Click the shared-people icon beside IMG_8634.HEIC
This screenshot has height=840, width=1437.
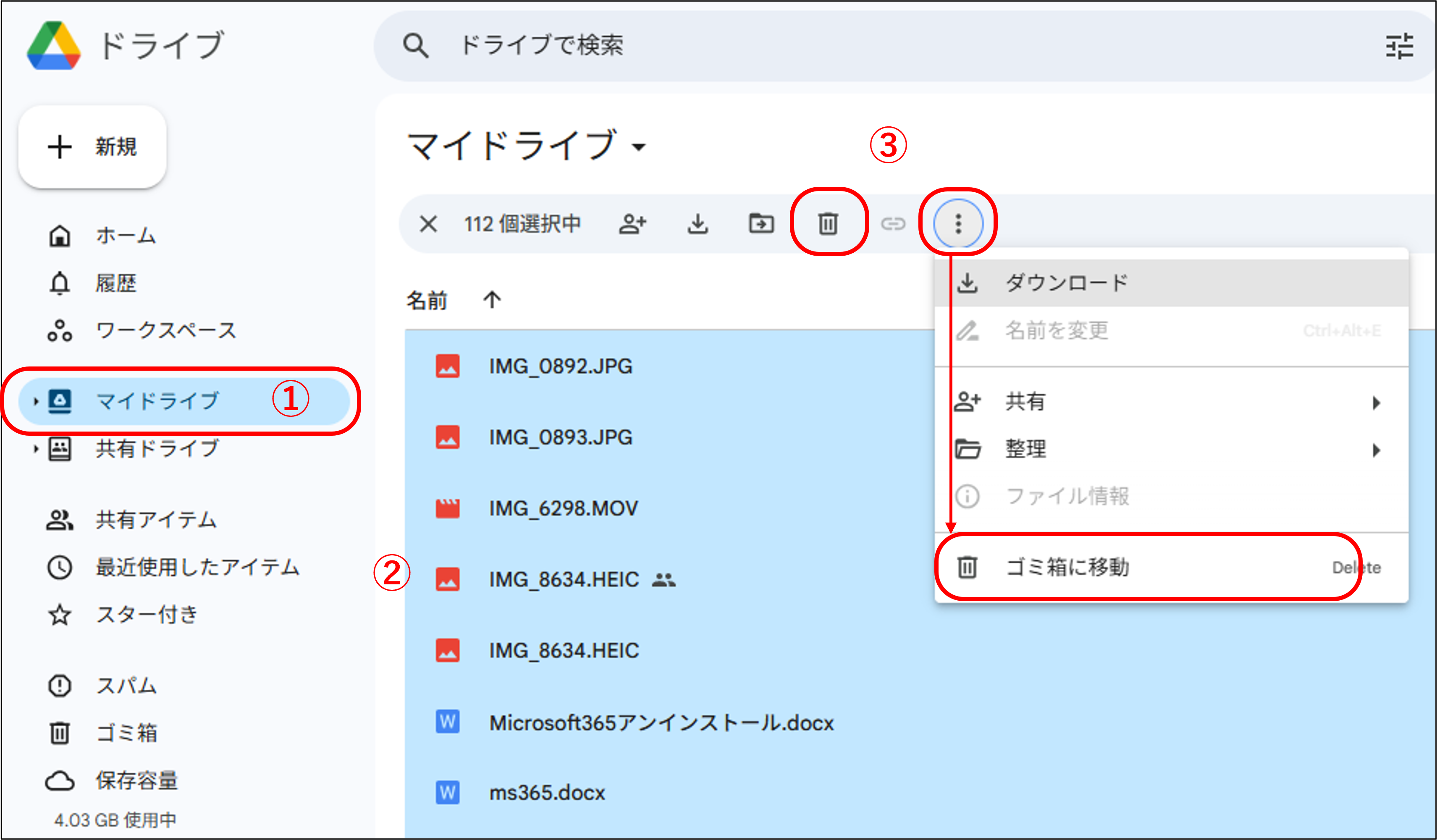pos(664,580)
